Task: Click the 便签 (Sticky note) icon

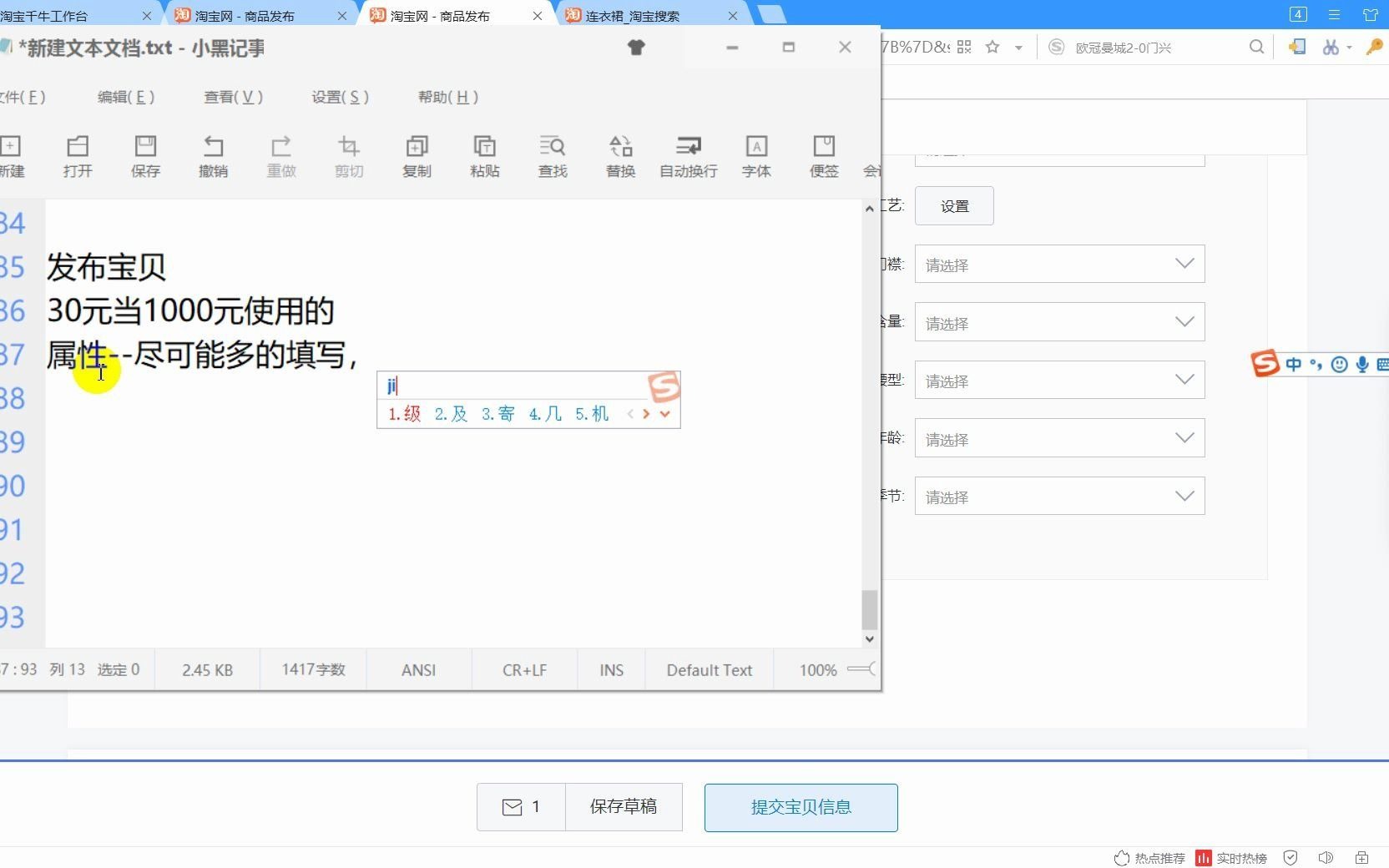Action: coord(824,157)
